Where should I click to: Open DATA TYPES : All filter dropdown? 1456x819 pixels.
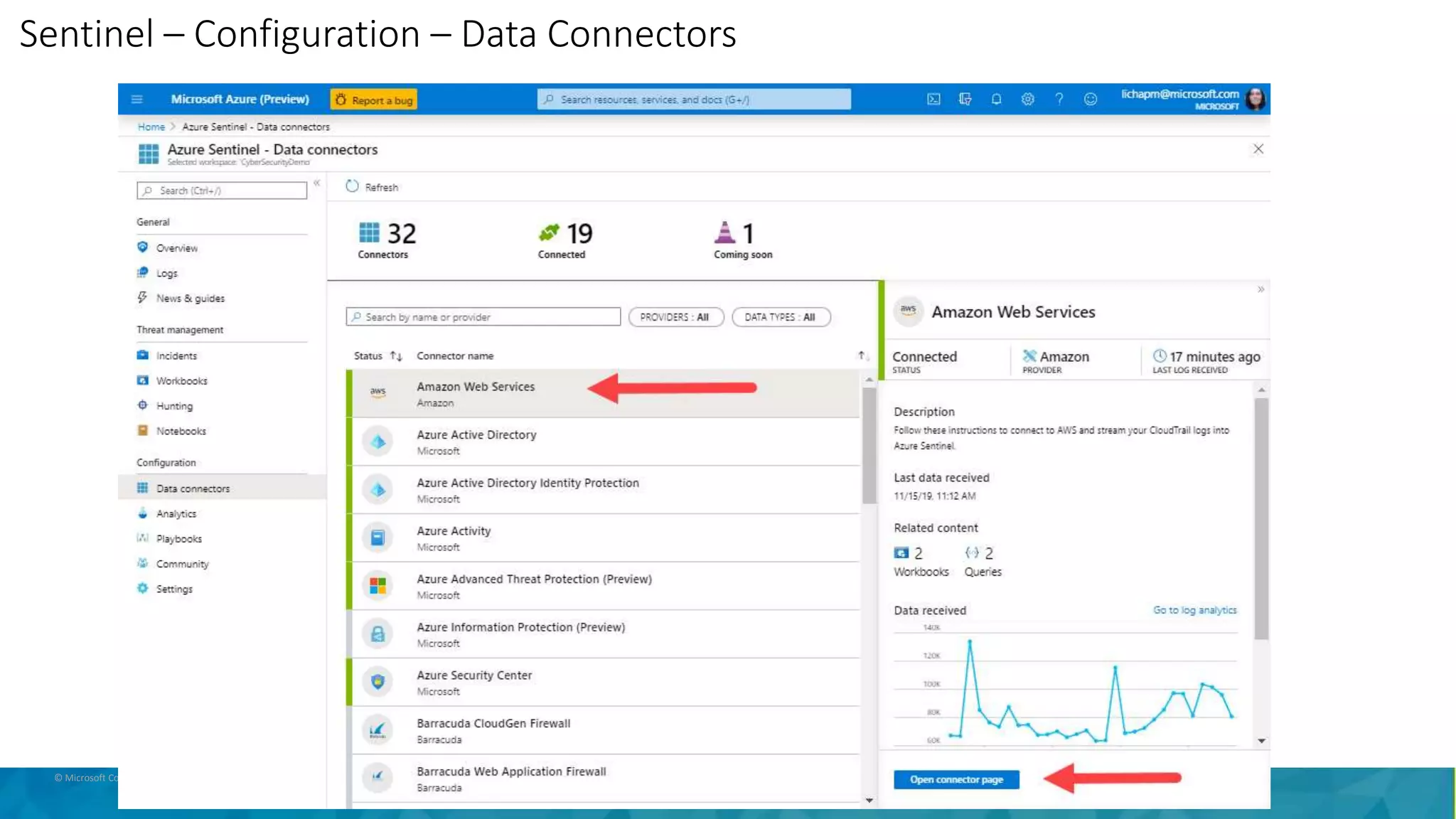[x=781, y=317]
